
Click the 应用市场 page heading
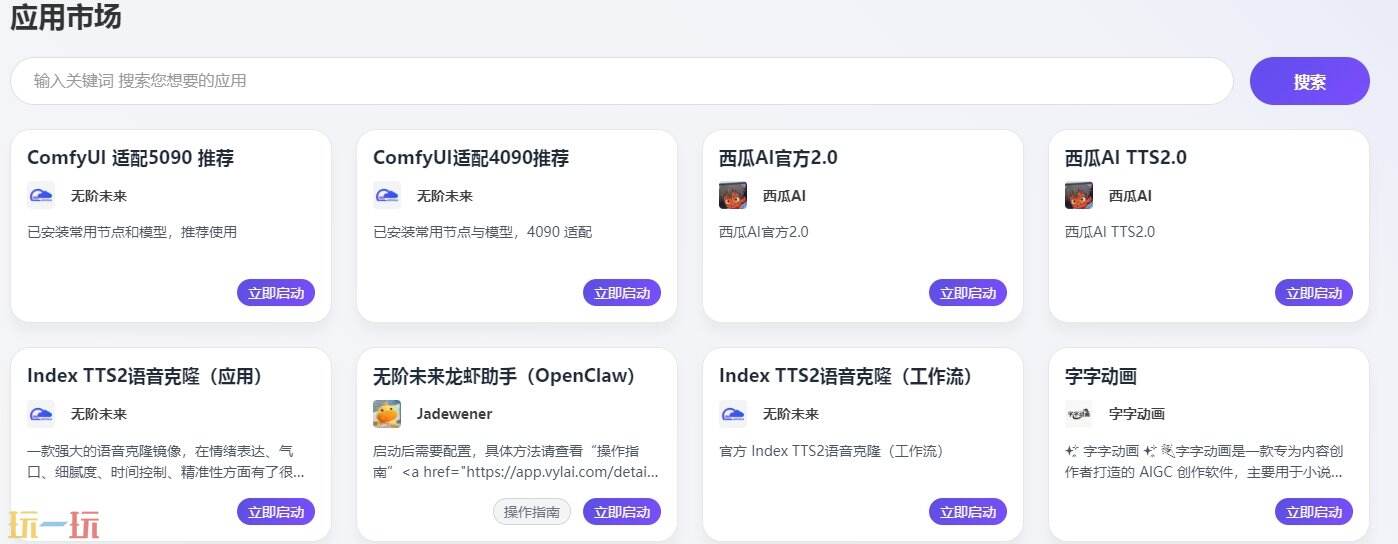66,18
